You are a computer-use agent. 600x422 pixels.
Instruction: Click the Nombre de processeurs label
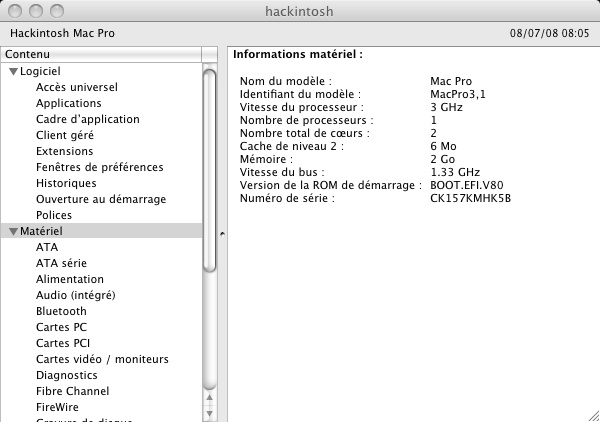tap(307, 120)
